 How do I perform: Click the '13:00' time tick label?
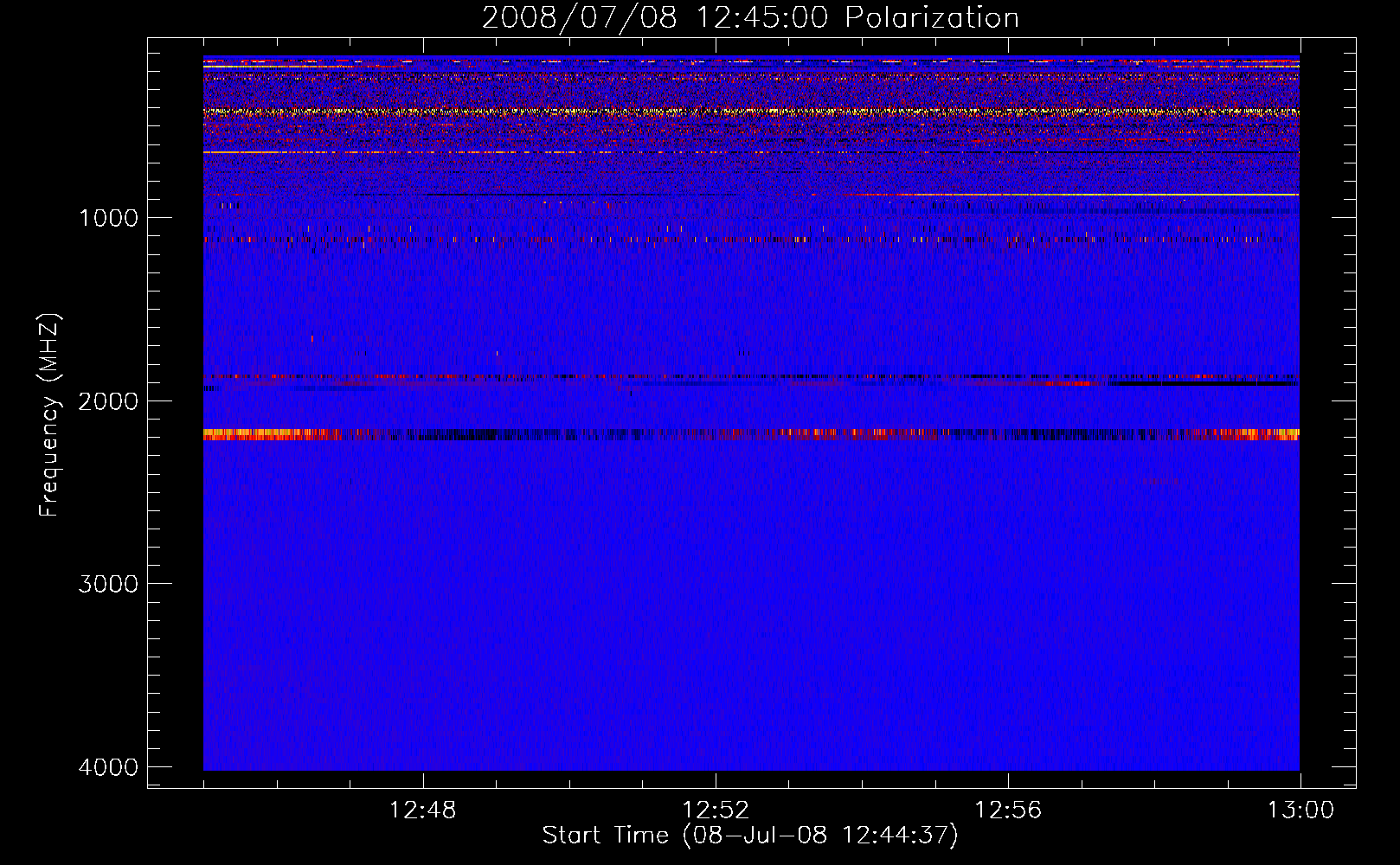coord(1300,811)
